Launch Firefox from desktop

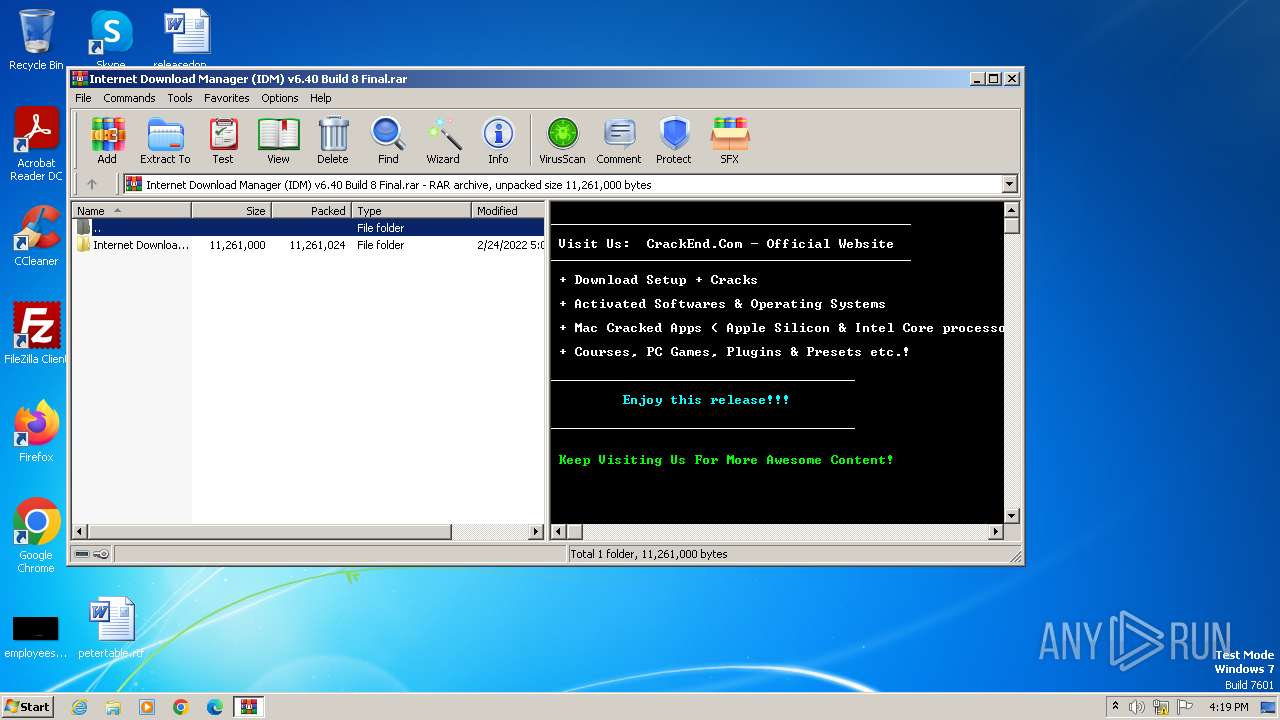(36, 432)
